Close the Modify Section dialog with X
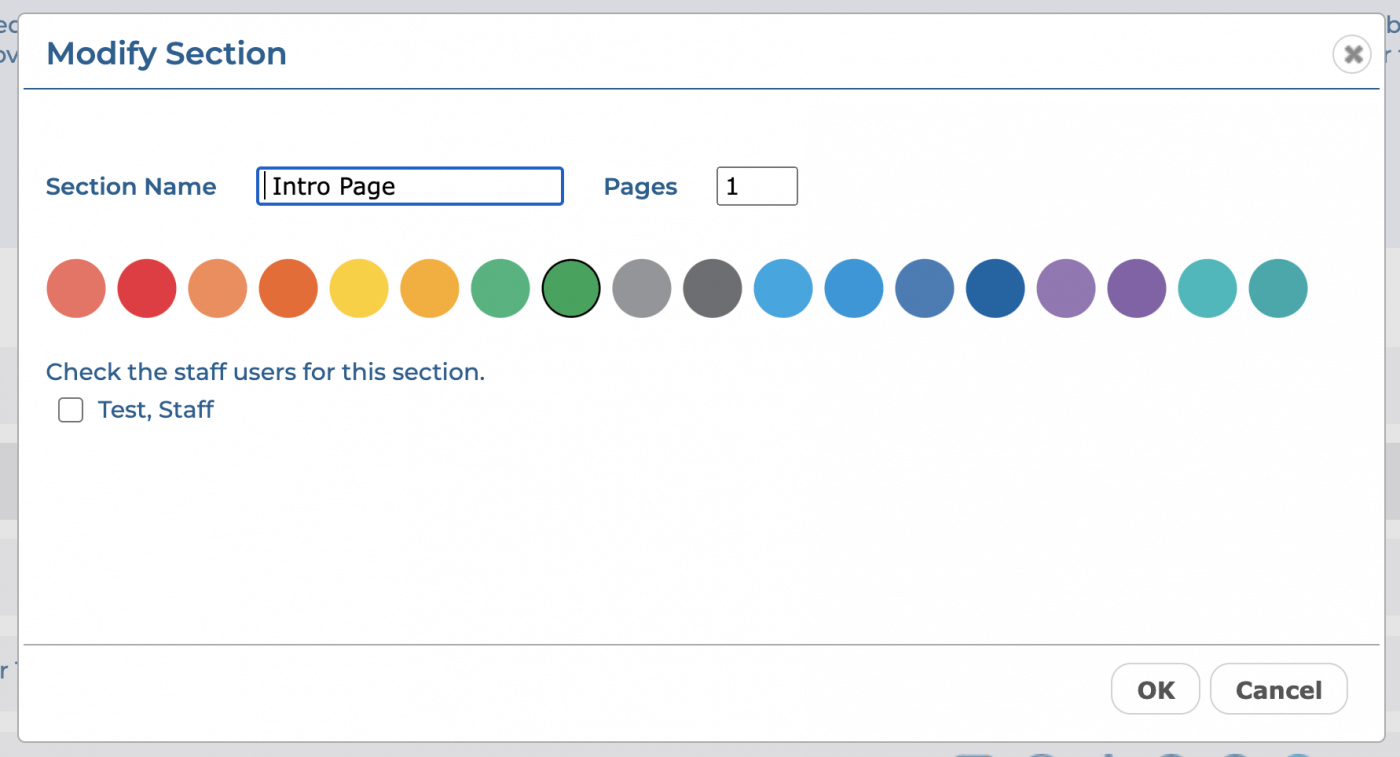 coord(1352,54)
